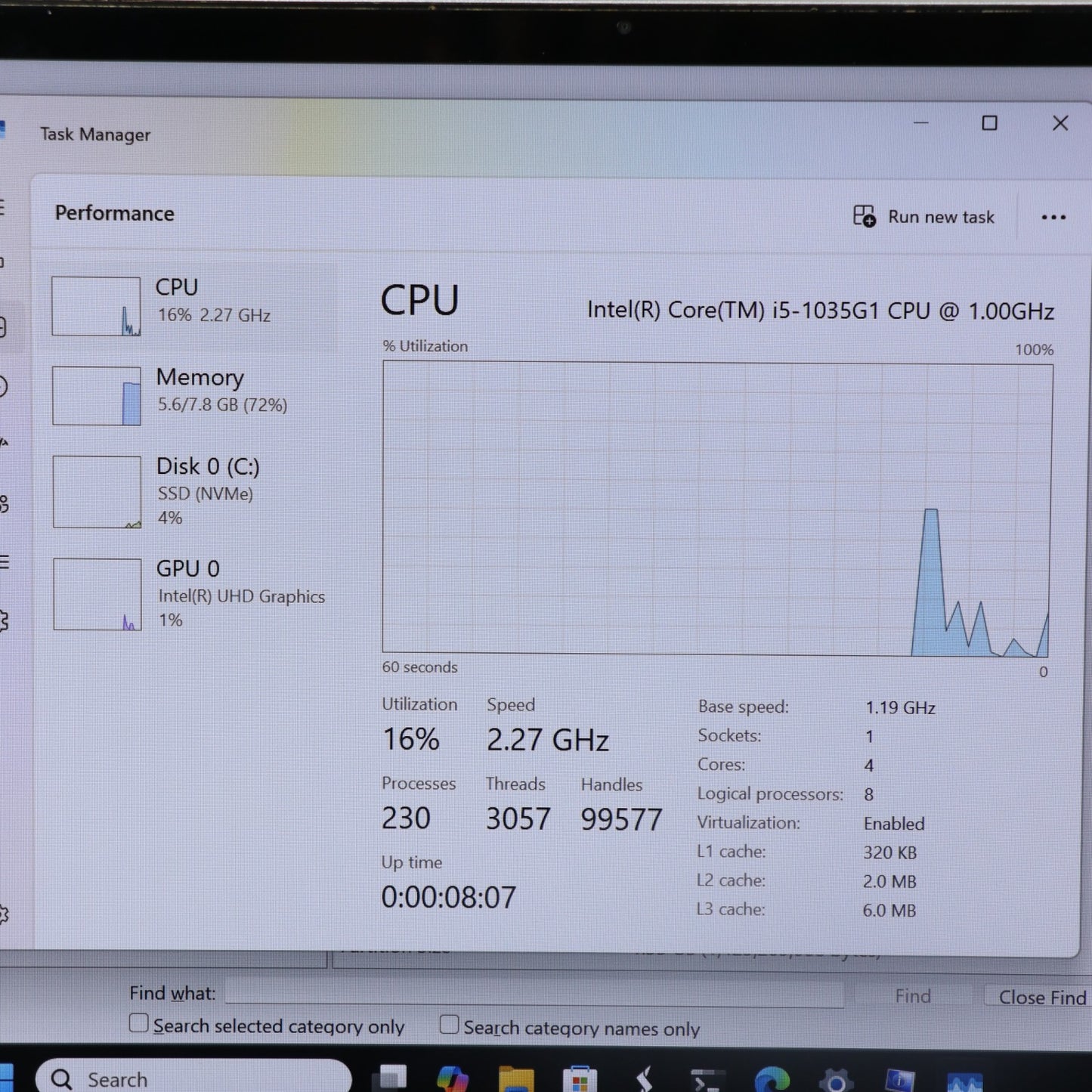
Task: Click the CPU % Utilization graph
Action: [716, 508]
